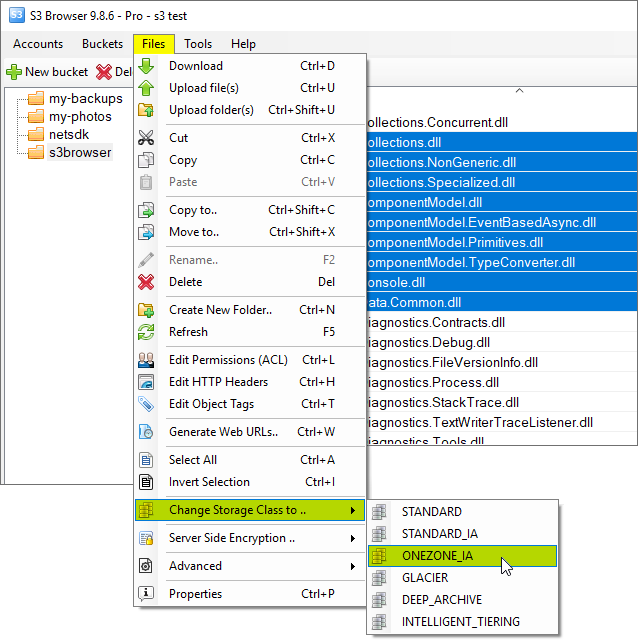
Task: Click the green plus New bucket icon
Action: pyautogui.click(x=14, y=72)
